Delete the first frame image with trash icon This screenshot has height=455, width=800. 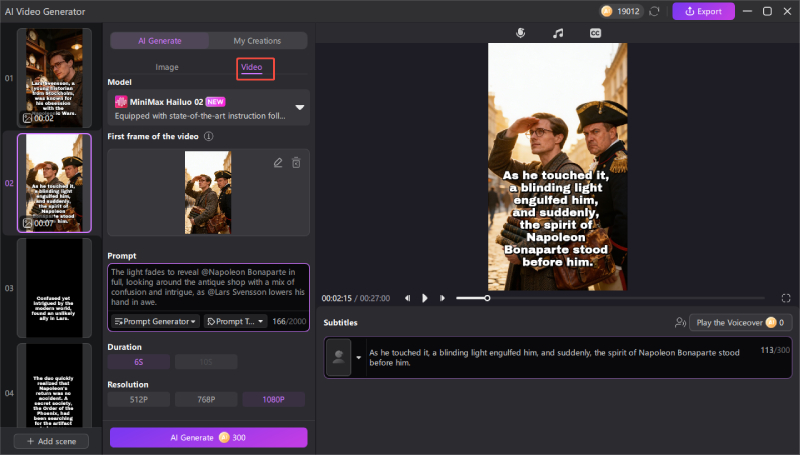(296, 162)
